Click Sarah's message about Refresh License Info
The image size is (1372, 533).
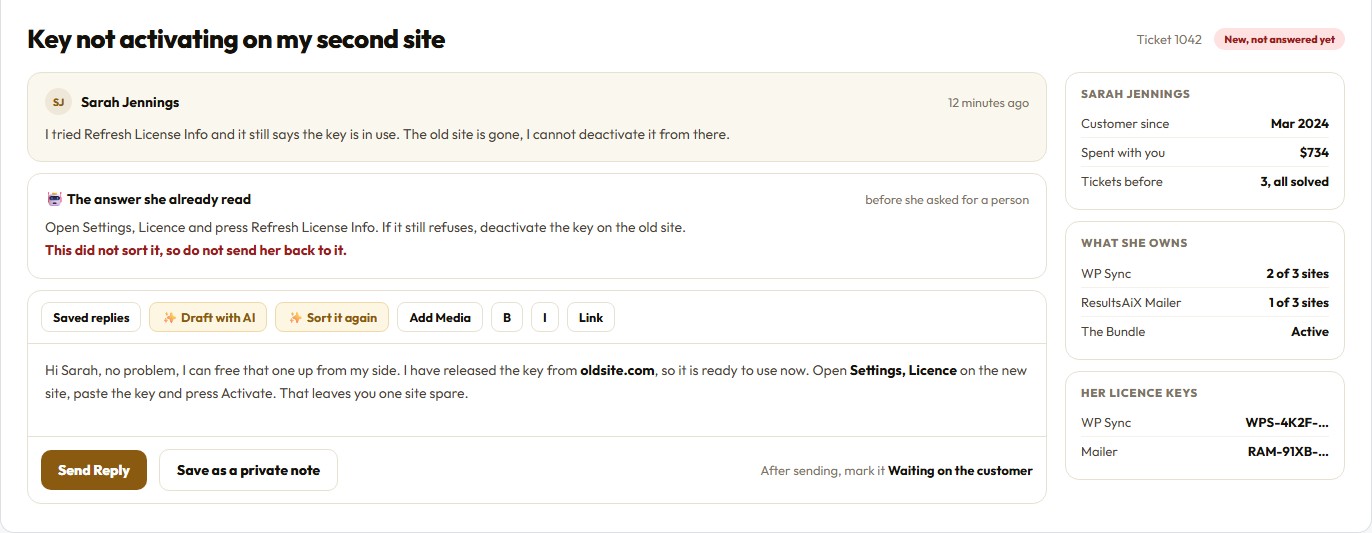[x=387, y=134]
